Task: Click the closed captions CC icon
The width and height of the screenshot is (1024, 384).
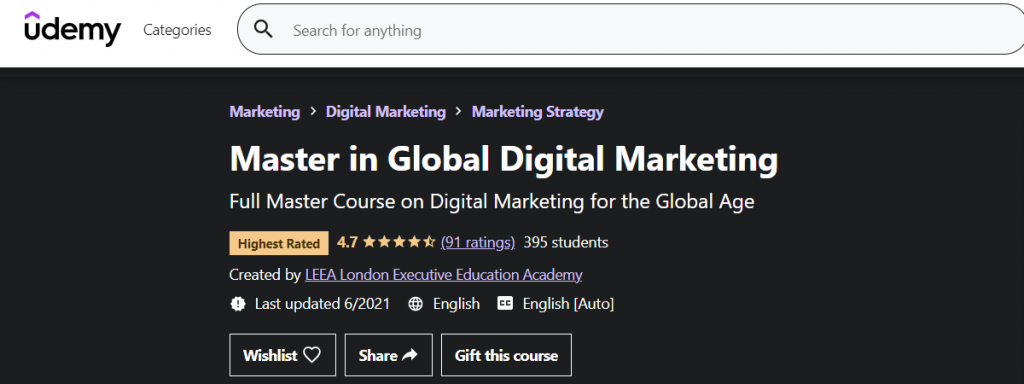Action: coord(505,304)
